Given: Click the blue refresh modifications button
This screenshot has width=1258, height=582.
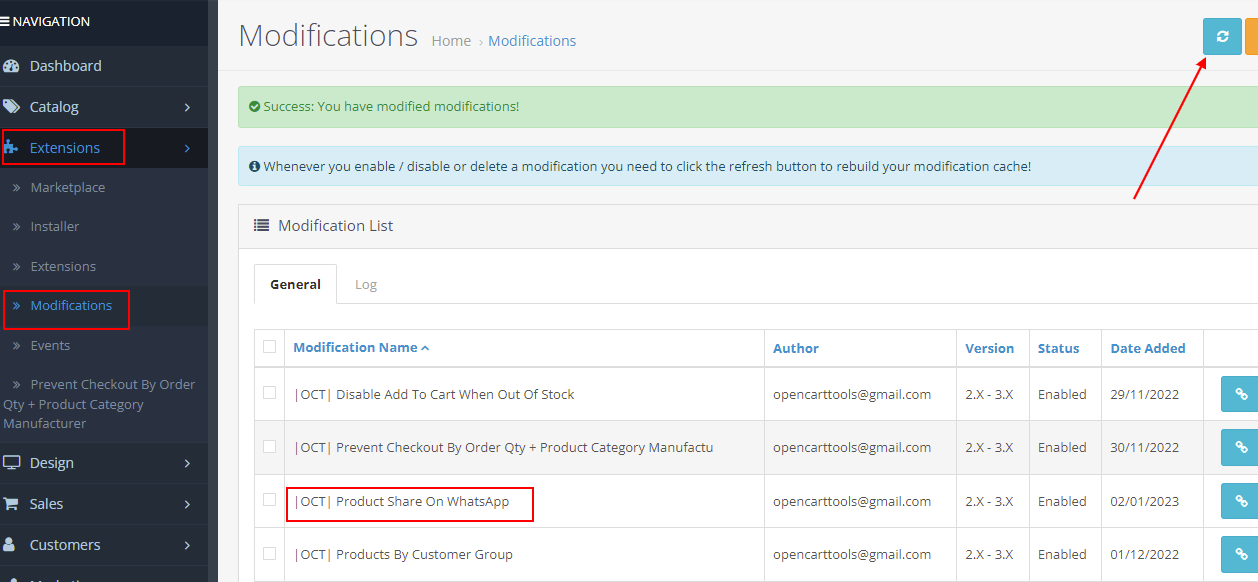Looking at the screenshot, I should pos(1221,36).
